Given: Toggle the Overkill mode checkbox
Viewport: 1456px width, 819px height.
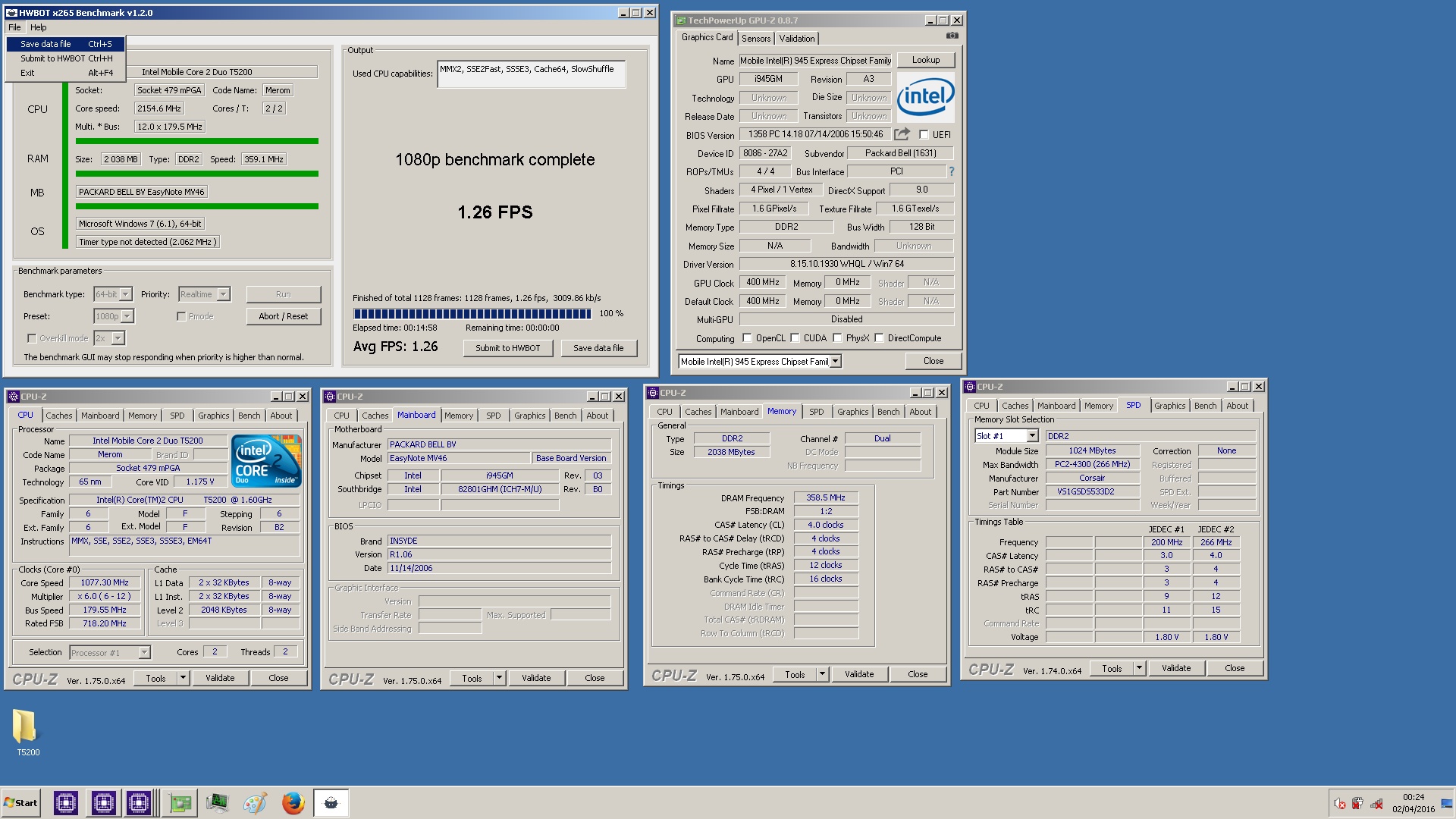Looking at the screenshot, I should point(32,338).
